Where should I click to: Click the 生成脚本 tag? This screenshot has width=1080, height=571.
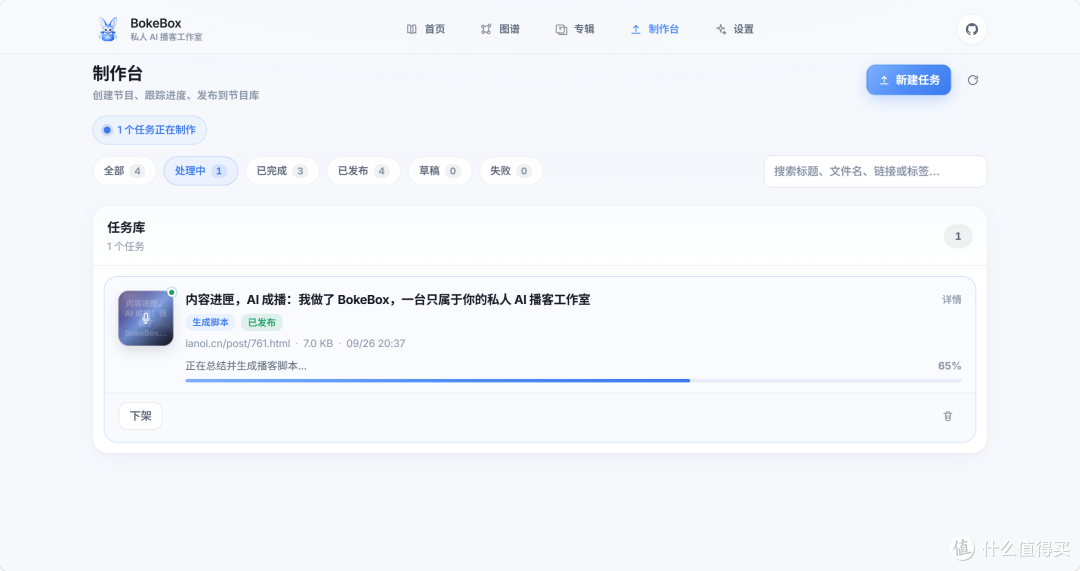point(210,322)
